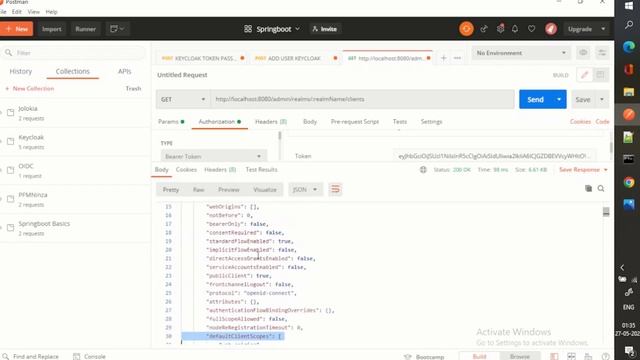640x360 pixels.
Task: Click the pencil edit icon near BUILD
Action: (584, 75)
